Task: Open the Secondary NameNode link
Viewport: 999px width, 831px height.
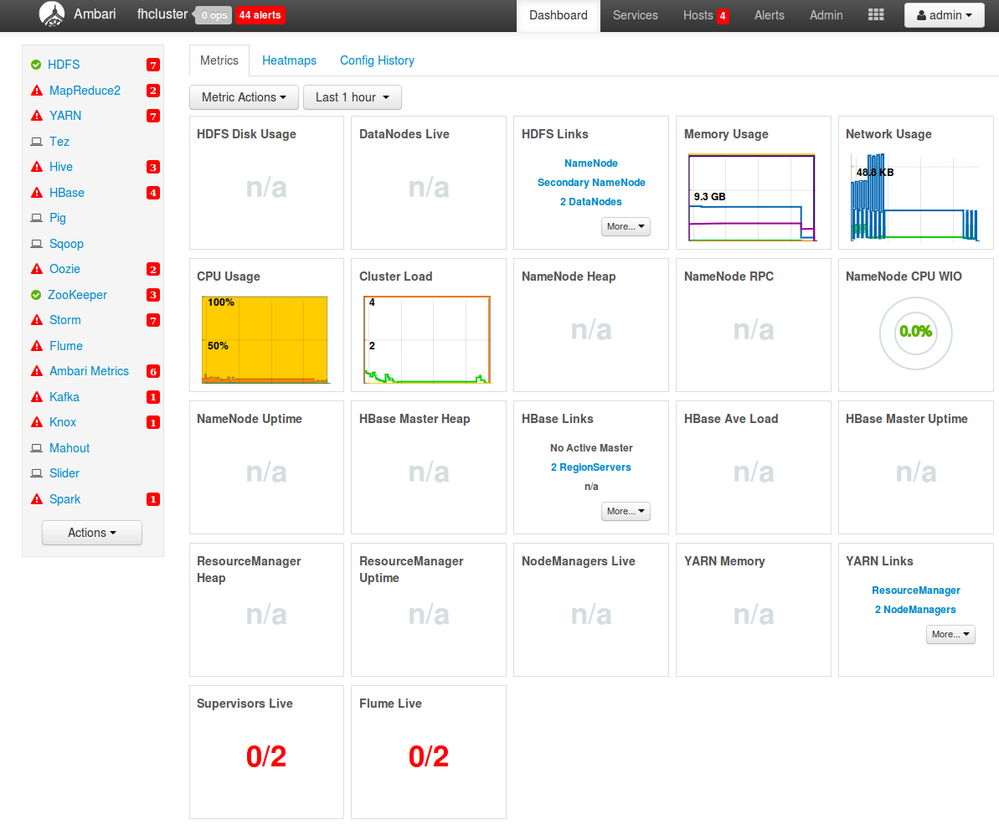Action: coord(591,182)
